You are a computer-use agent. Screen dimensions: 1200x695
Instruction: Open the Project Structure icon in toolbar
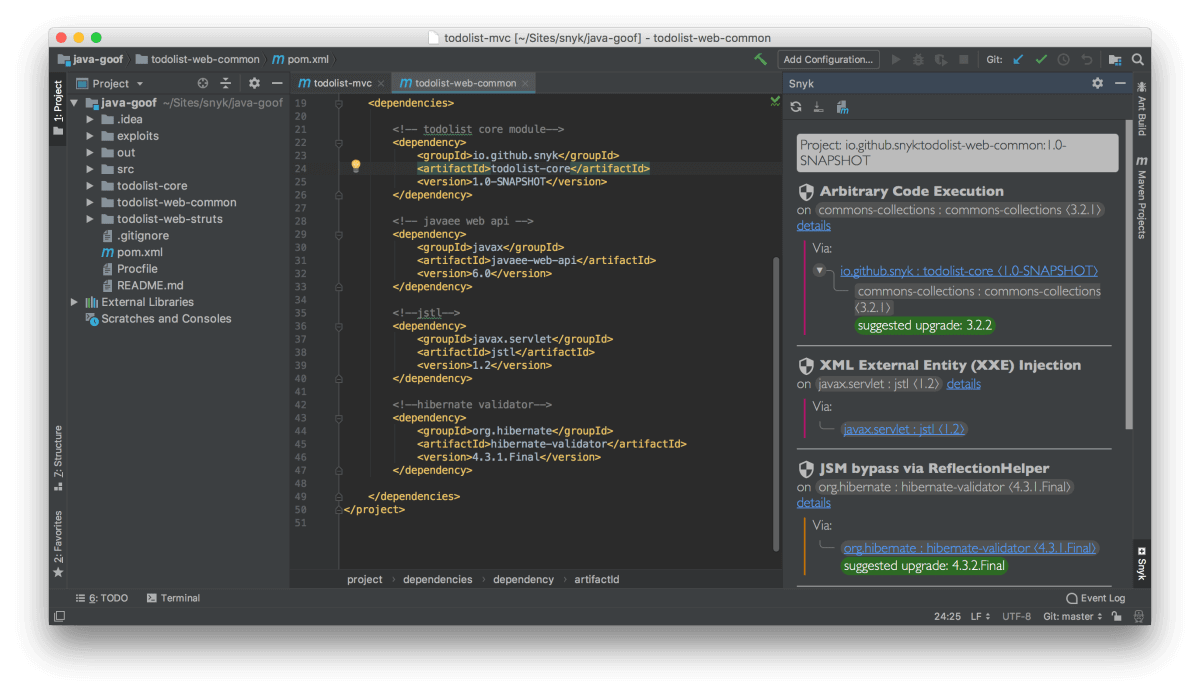click(x=1115, y=60)
